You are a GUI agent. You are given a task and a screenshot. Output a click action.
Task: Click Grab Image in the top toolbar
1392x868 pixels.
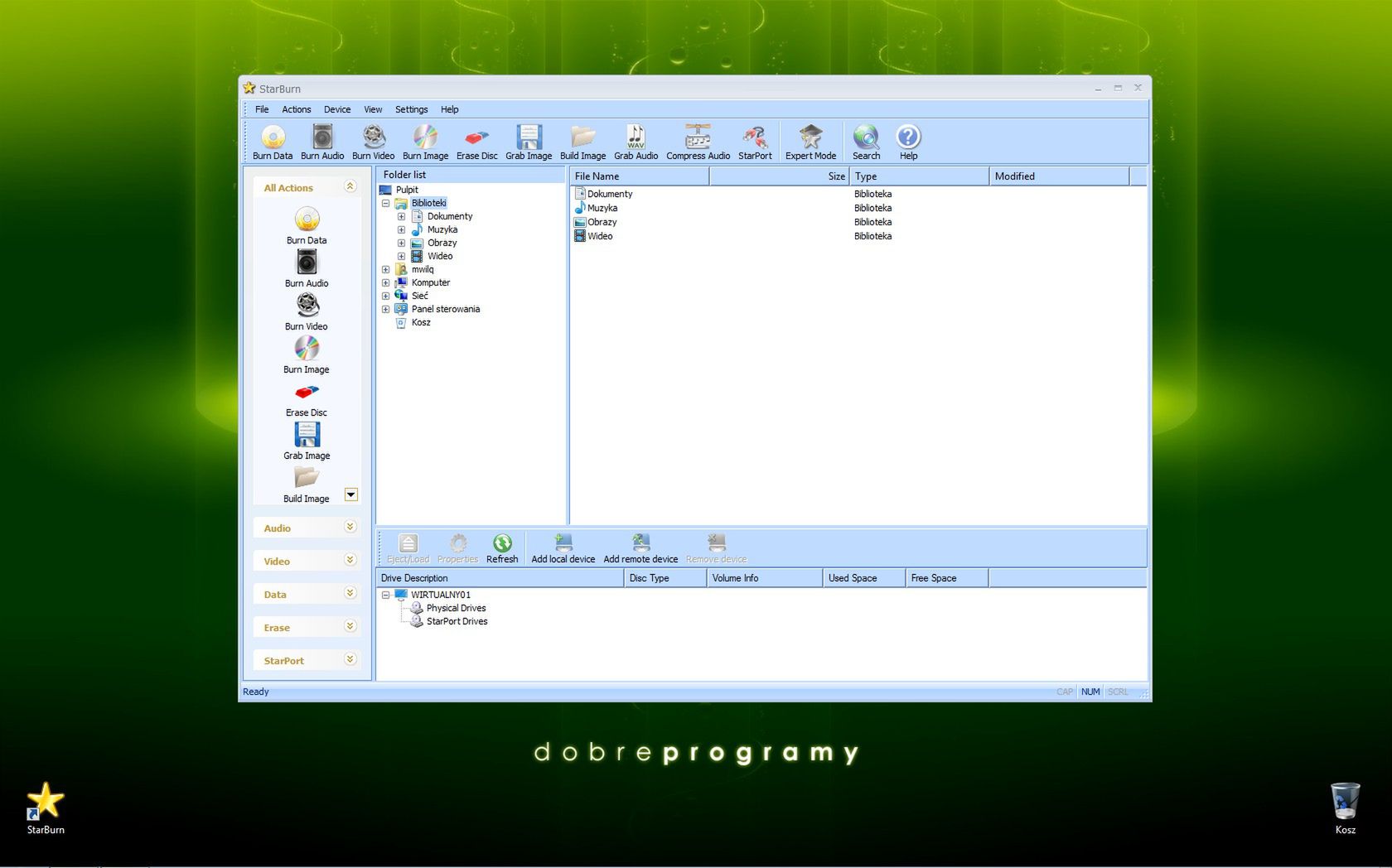[529, 142]
